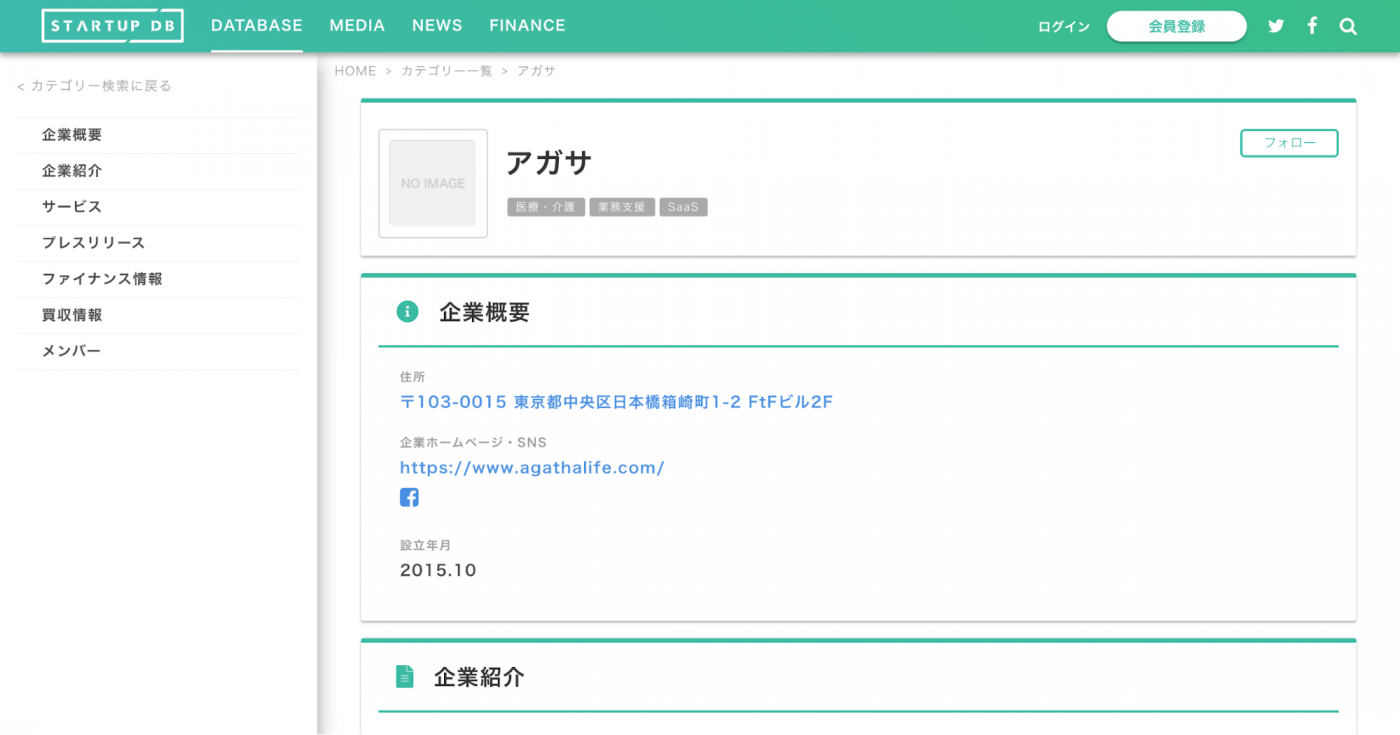This screenshot has height=735, width=1400.
Task: Click ログイン in the header
Action: [1063, 26]
